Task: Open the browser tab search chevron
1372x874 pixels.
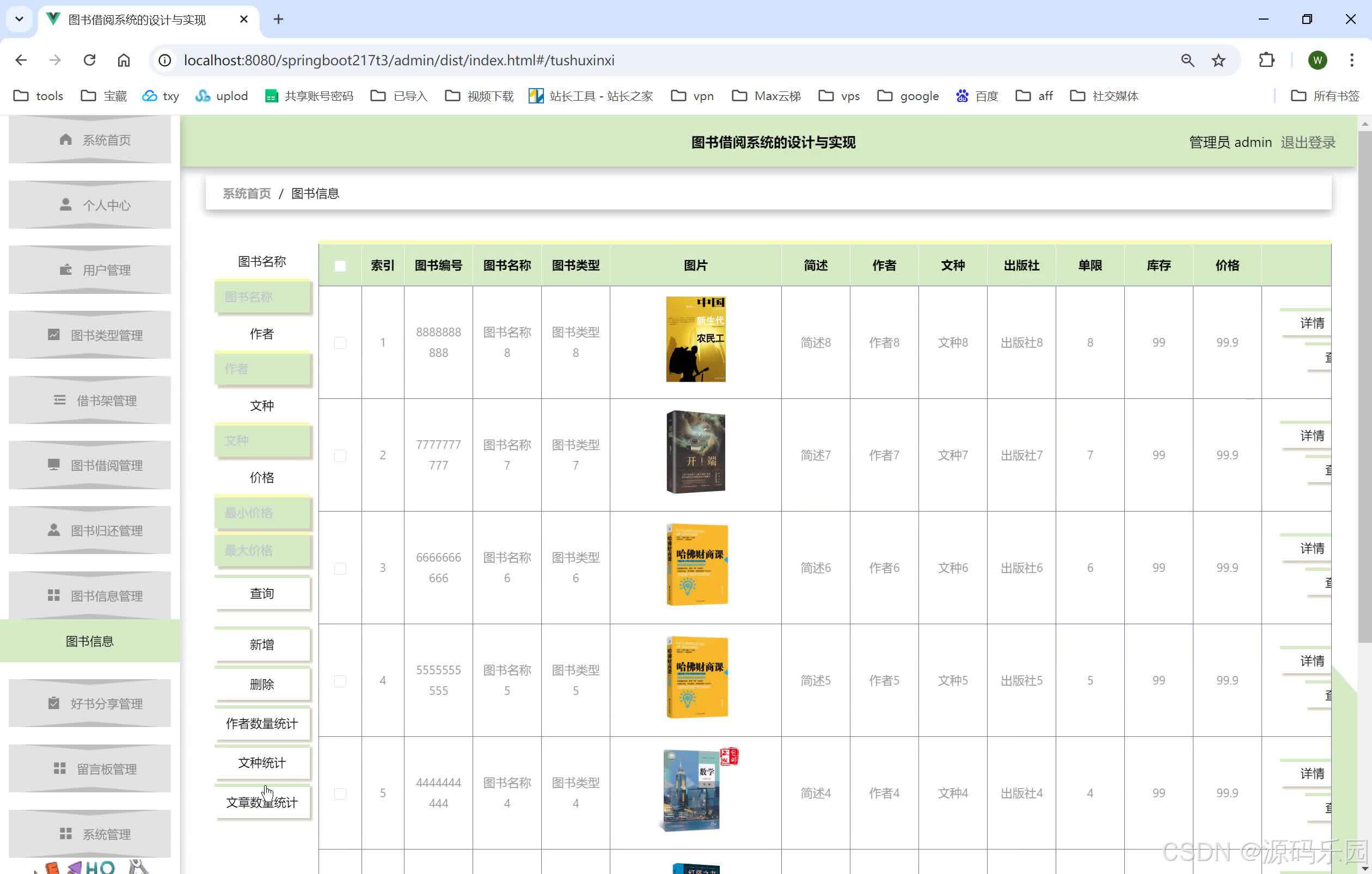Action: point(19,19)
